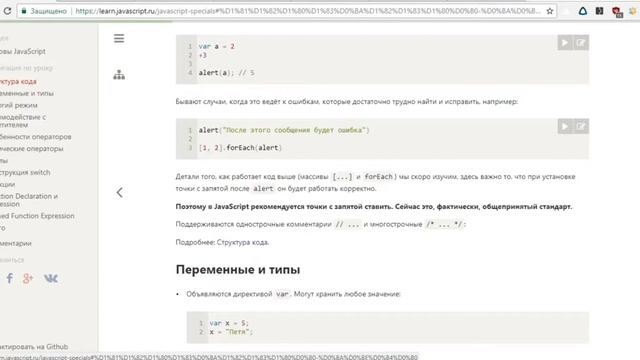Bookmark this page with the star icon
Image resolution: width=640 pixels, height=360 pixels.
click(x=550, y=11)
